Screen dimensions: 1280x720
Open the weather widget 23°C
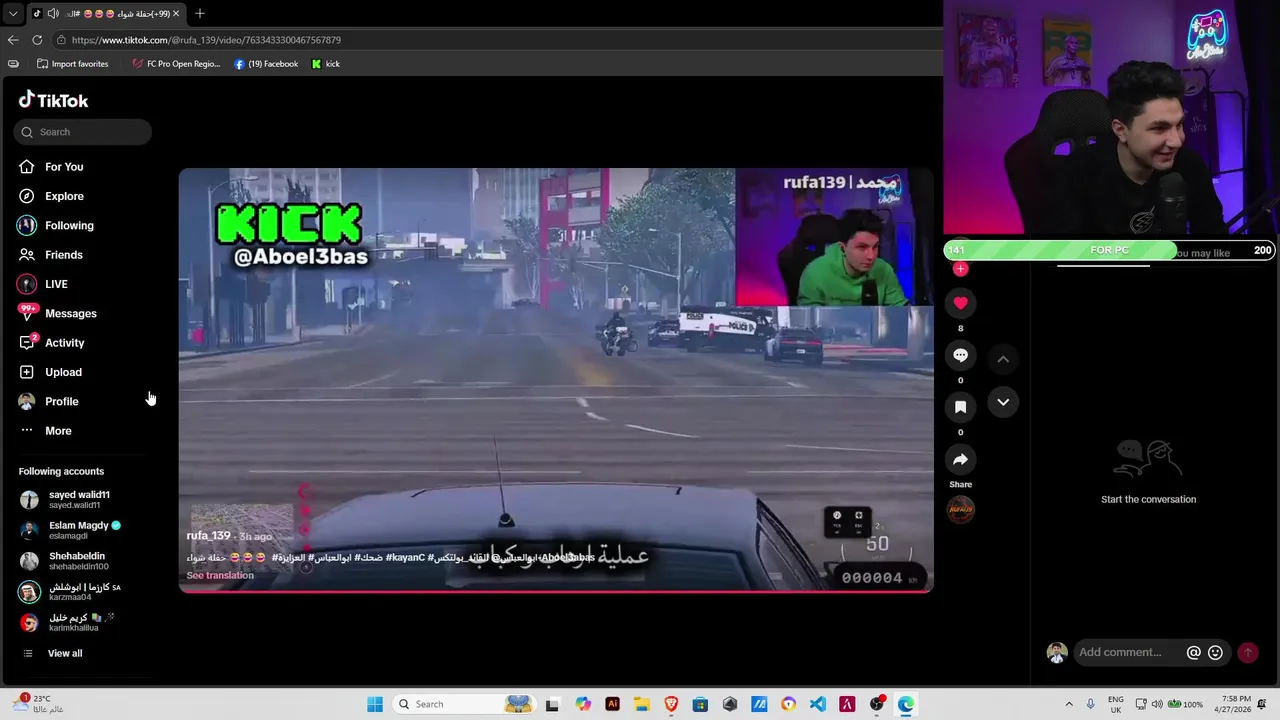tap(38, 704)
